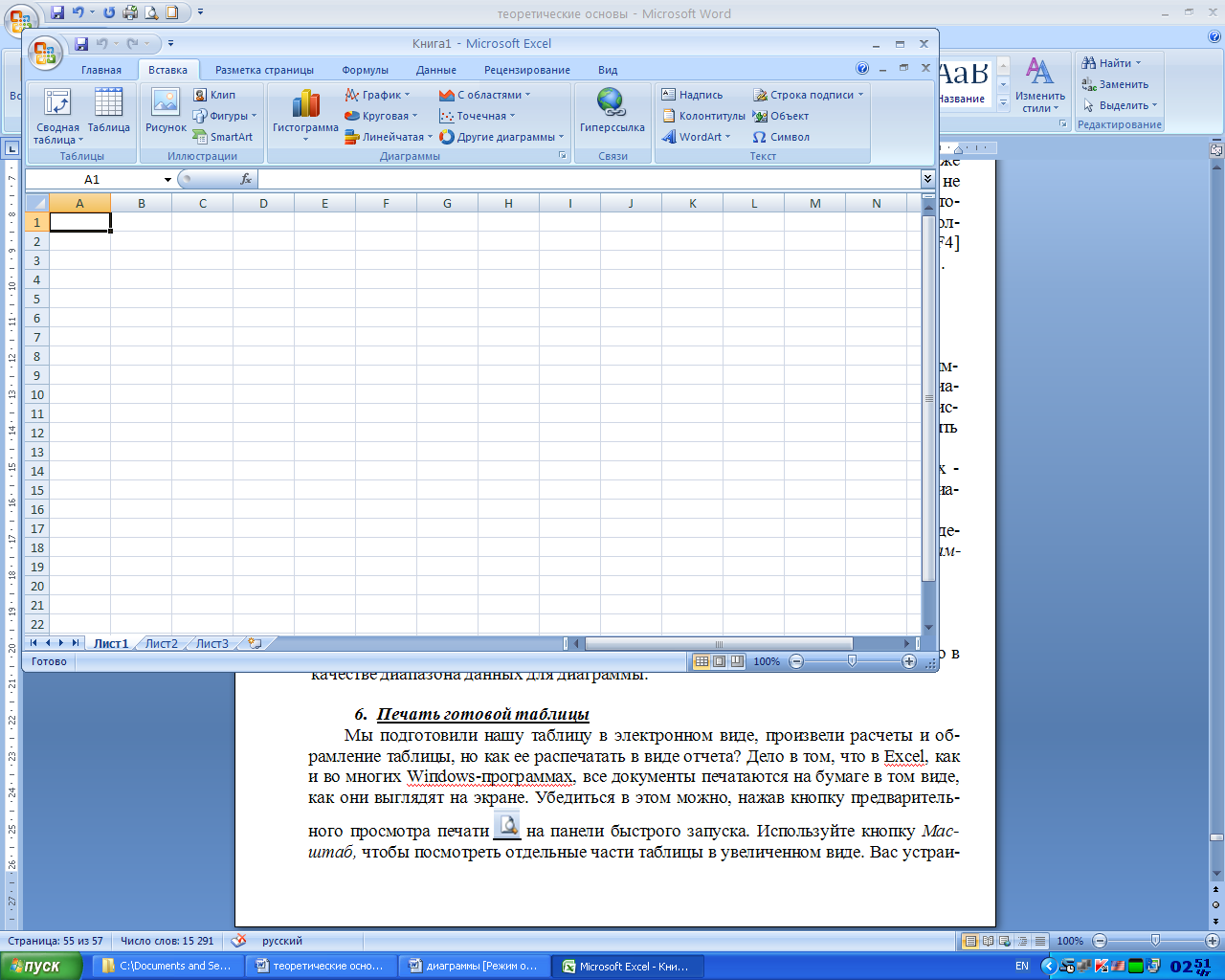Open the Данные ribbon tab
This screenshot has height=980, width=1225.
[x=435, y=70]
